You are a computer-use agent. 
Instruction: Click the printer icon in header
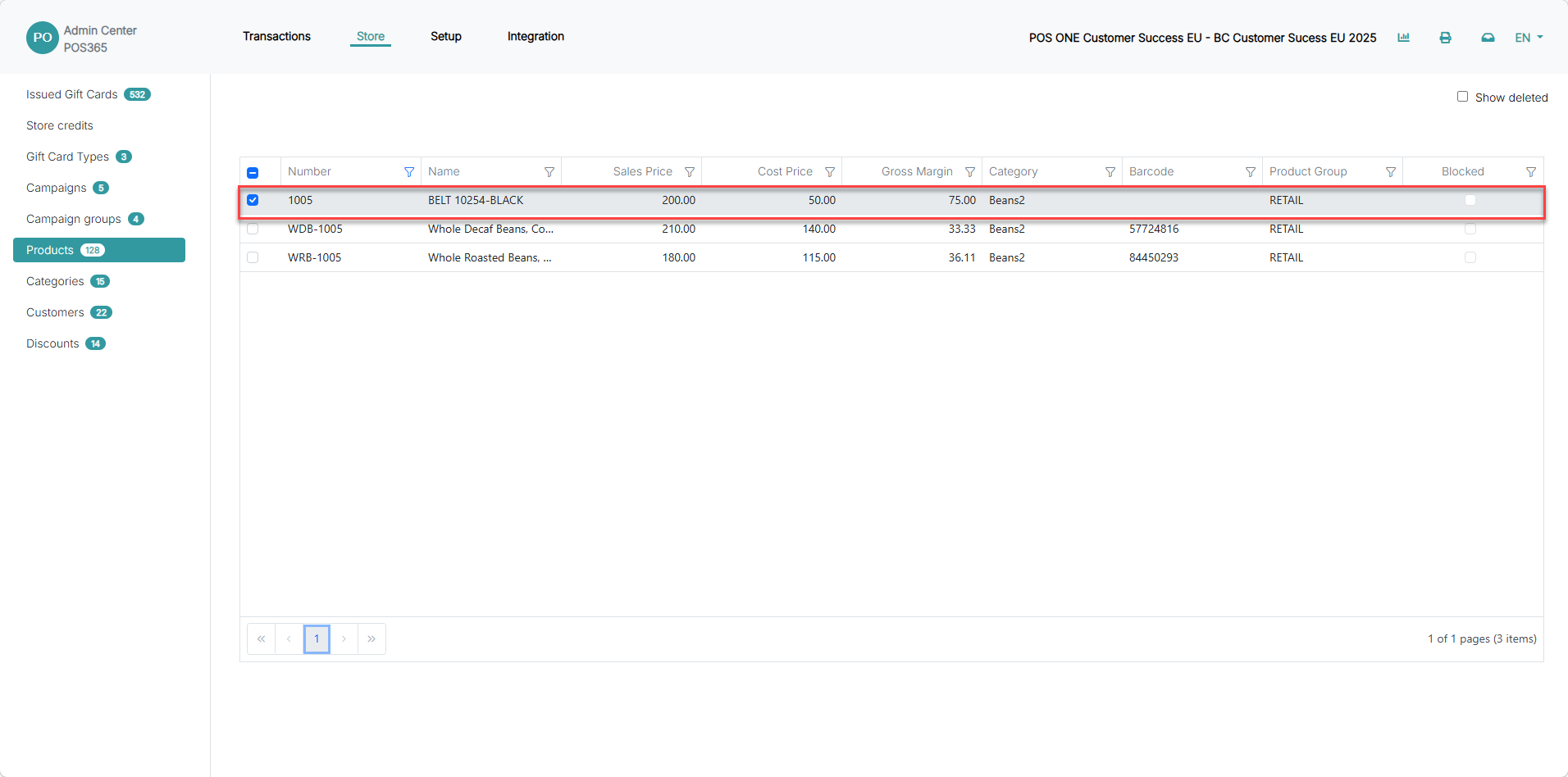pos(1445,38)
